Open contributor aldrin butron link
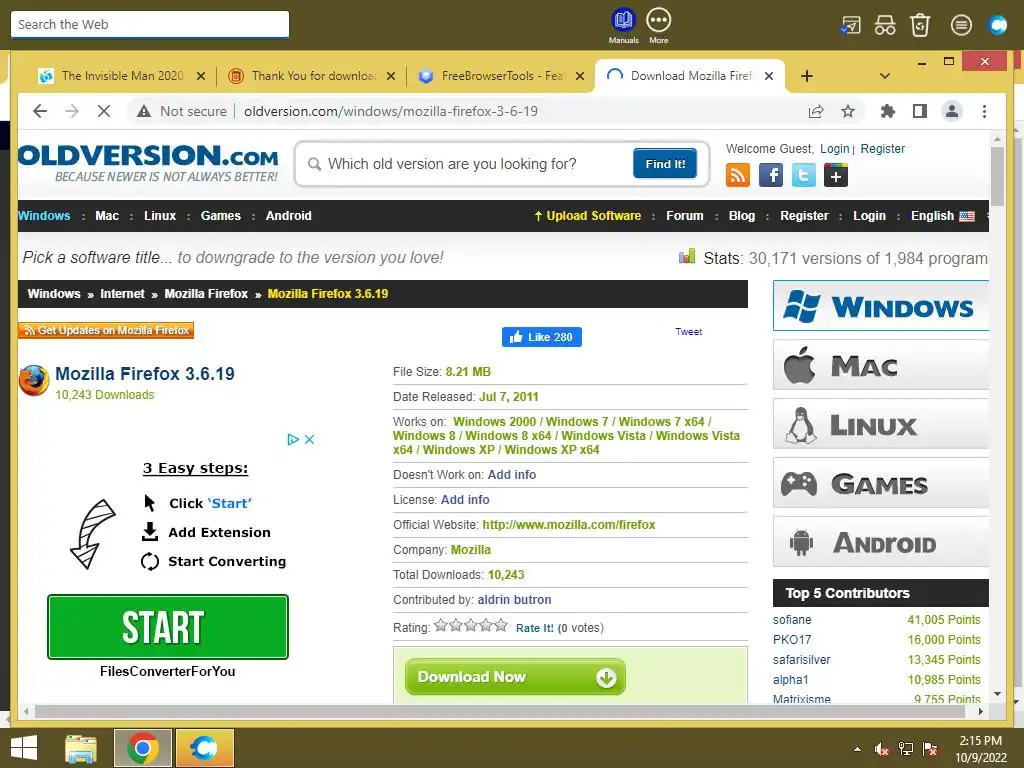The height and width of the screenshot is (768, 1024). [514, 600]
